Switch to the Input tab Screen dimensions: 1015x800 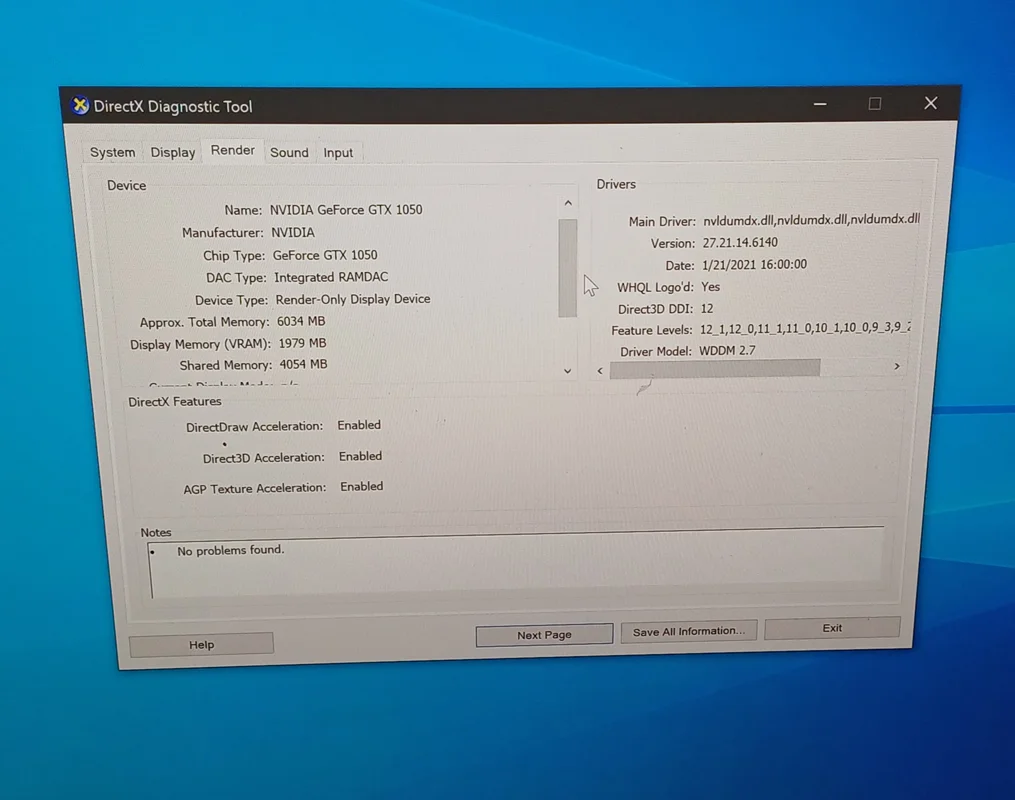point(338,153)
